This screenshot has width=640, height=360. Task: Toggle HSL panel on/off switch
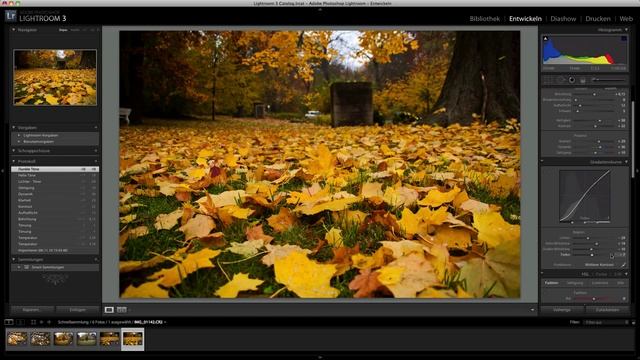(x=542, y=274)
